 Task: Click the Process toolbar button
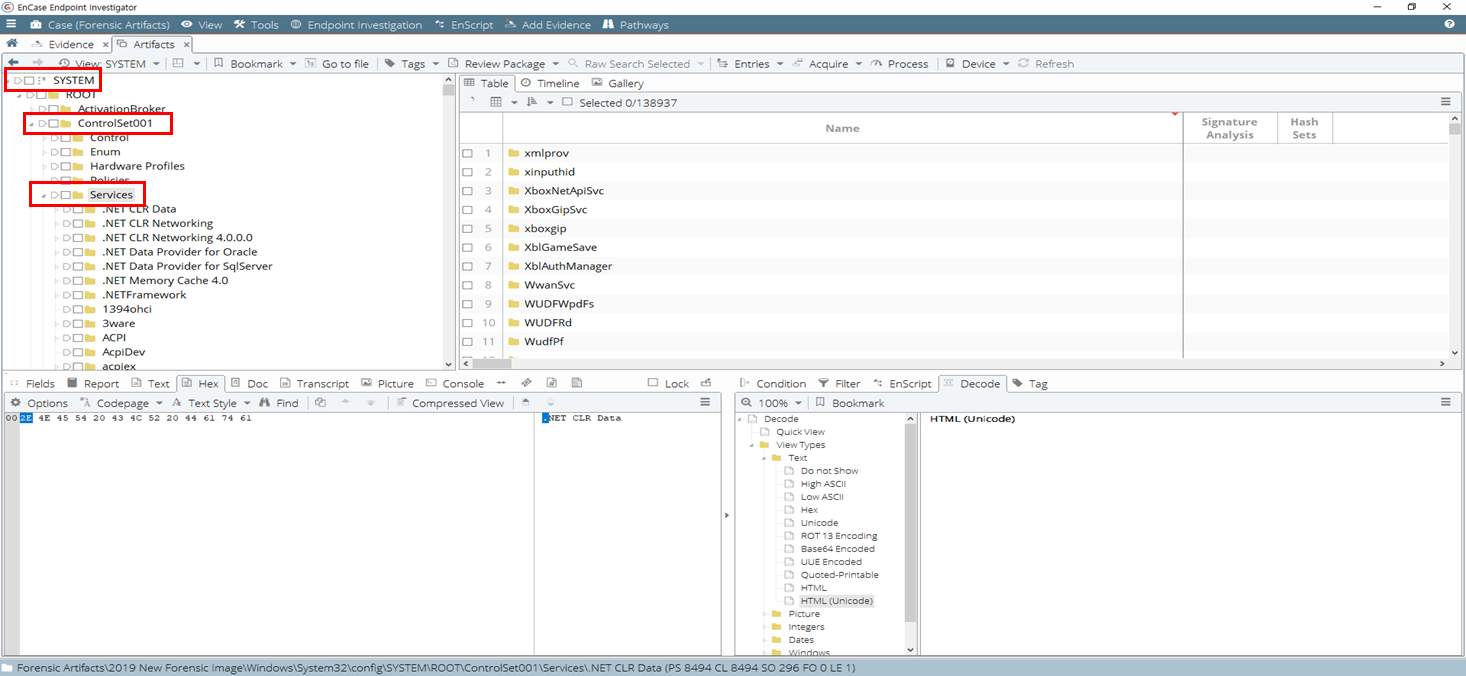click(x=899, y=63)
